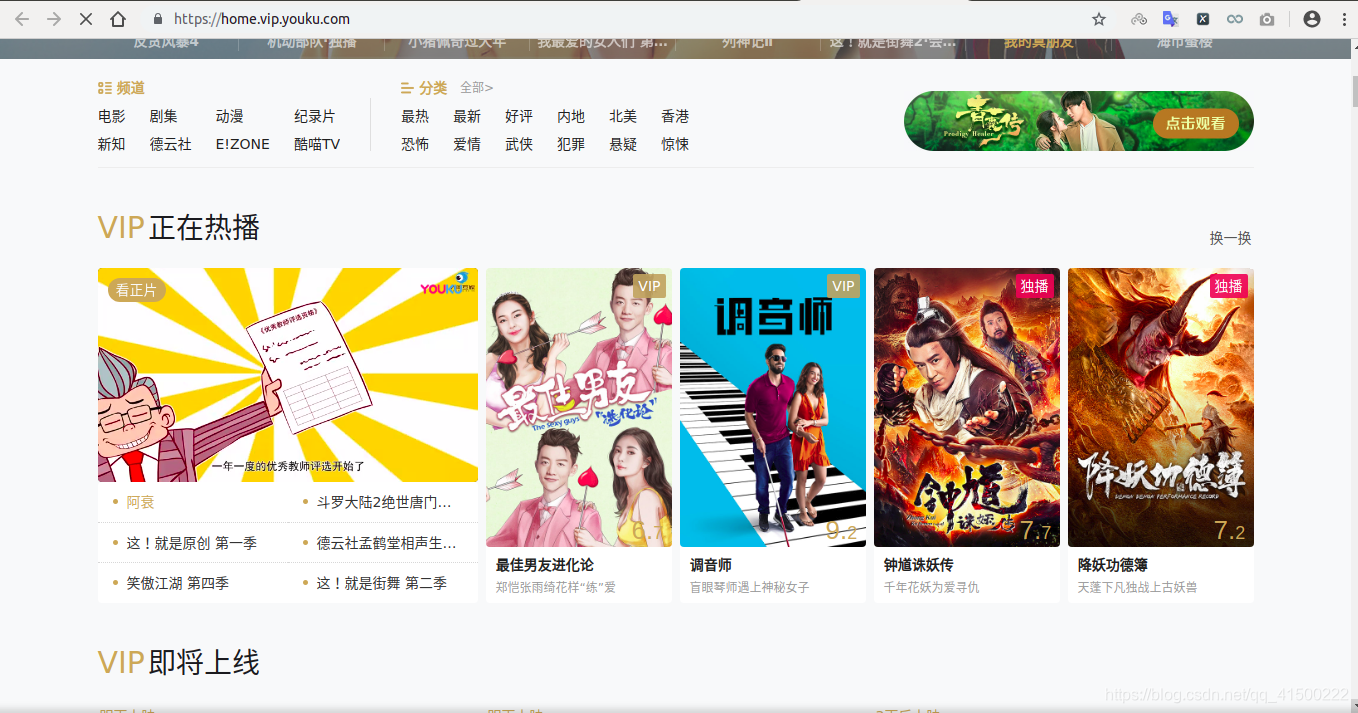Click subtitle 天蓬下凡独战上古妖兽
The image size is (1358, 713).
[1138, 588]
